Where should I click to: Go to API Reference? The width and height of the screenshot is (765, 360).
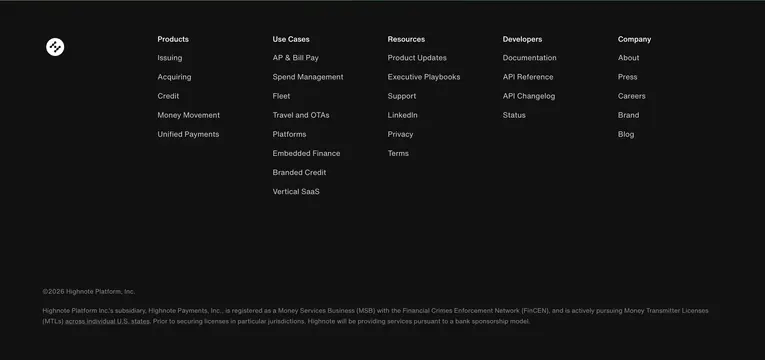(x=528, y=77)
